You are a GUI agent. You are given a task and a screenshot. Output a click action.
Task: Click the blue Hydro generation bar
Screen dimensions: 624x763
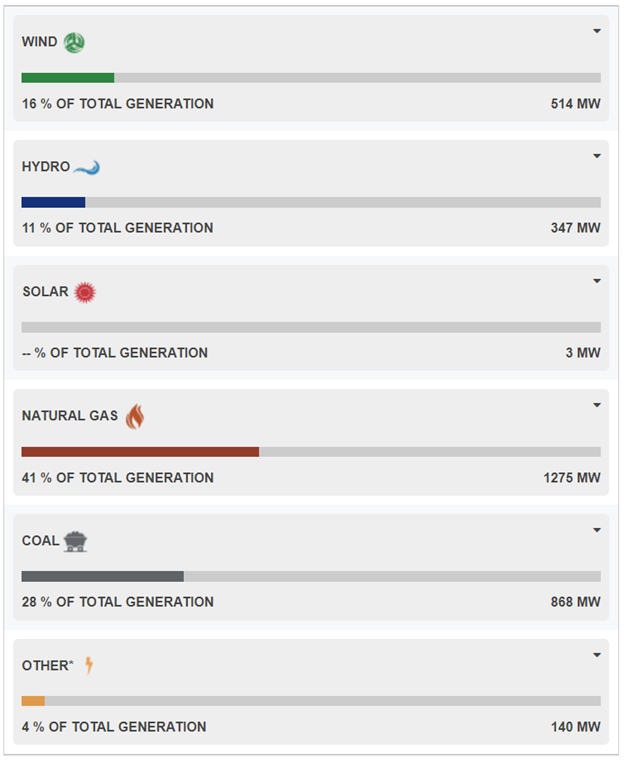(x=53, y=202)
